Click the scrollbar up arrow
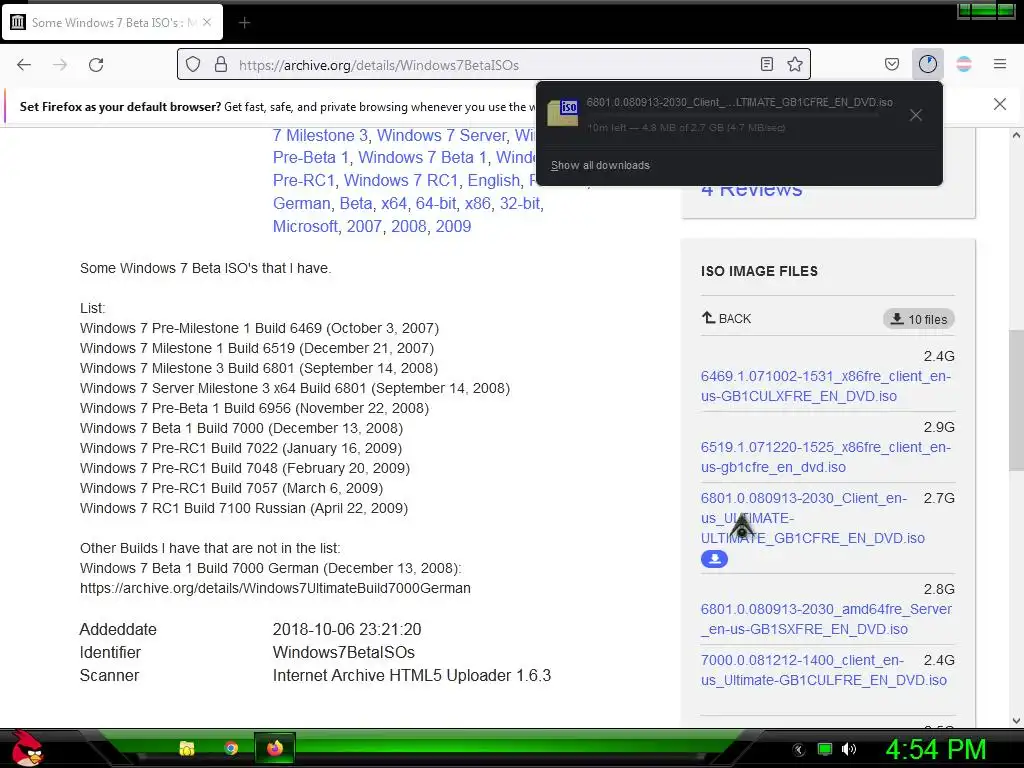This screenshot has width=1024, height=768. (x=1016, y=136)
